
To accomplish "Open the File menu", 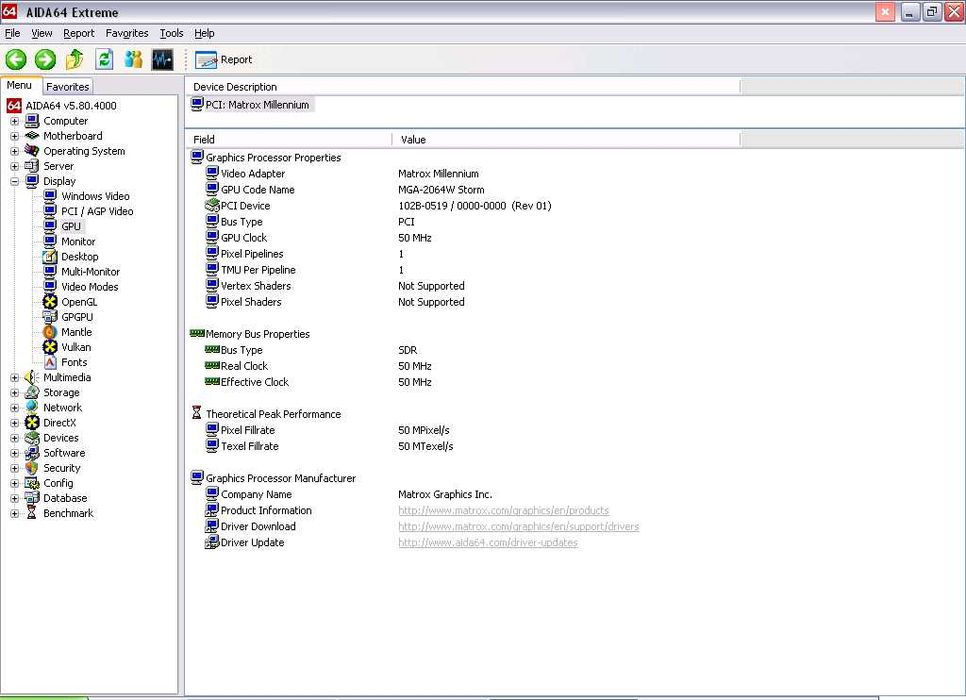I will coord(12,33).
